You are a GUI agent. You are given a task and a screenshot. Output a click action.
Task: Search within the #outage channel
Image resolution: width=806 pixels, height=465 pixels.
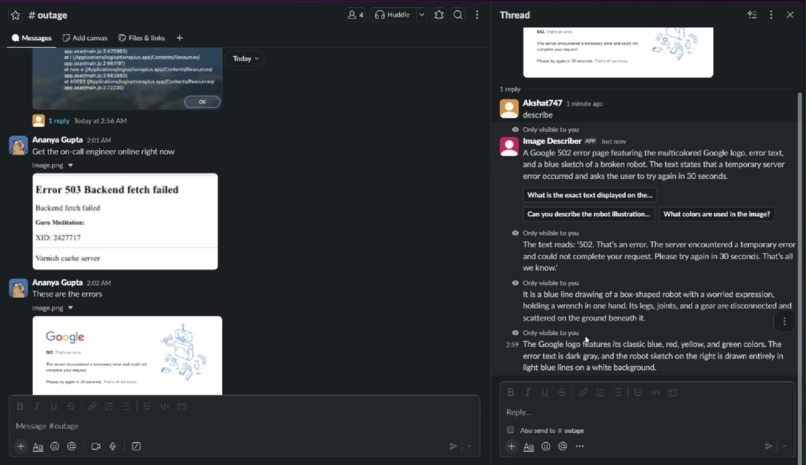click(x=458, y=15)
